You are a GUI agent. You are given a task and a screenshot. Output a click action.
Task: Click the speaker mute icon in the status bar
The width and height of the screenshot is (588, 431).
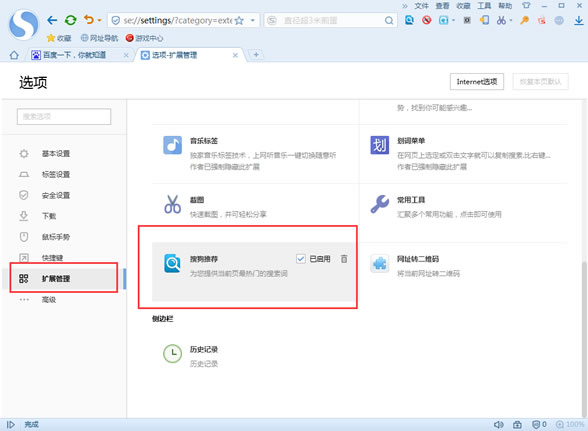pyautogui.click(x=498, y=425)
